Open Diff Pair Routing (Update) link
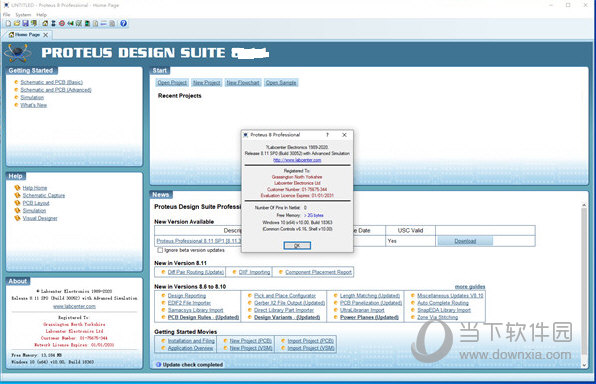596x384 pixels. (x=195, y=272)
